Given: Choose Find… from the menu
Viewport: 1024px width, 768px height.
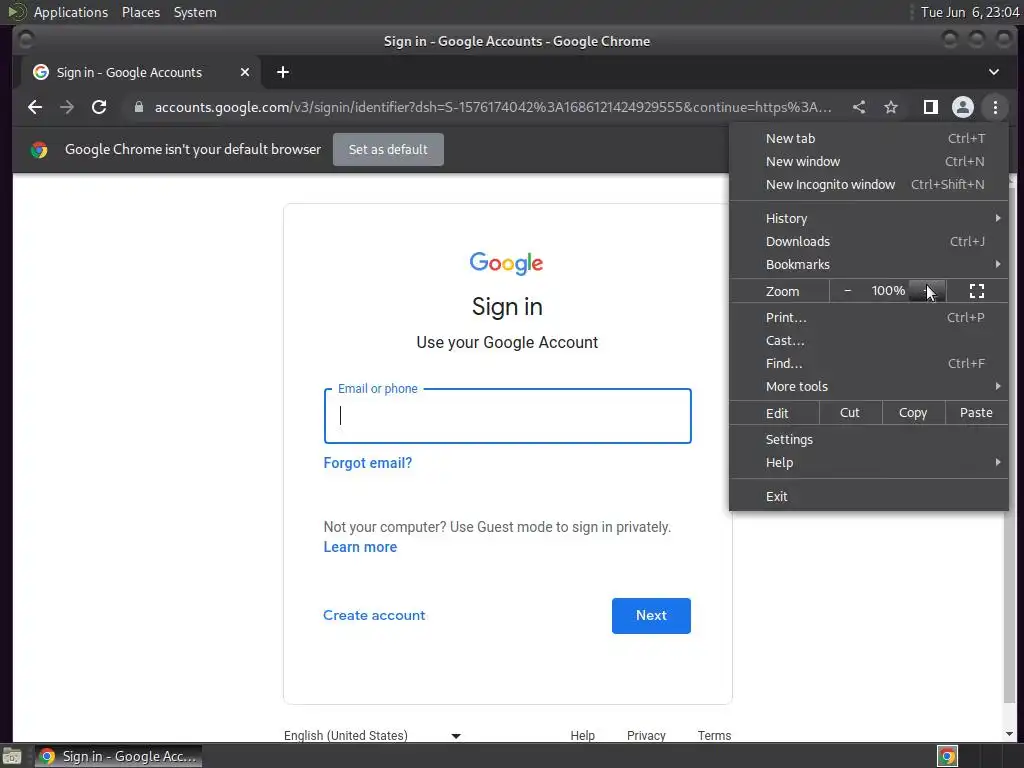Looking at the screenshot, I should tap(869, 363).
